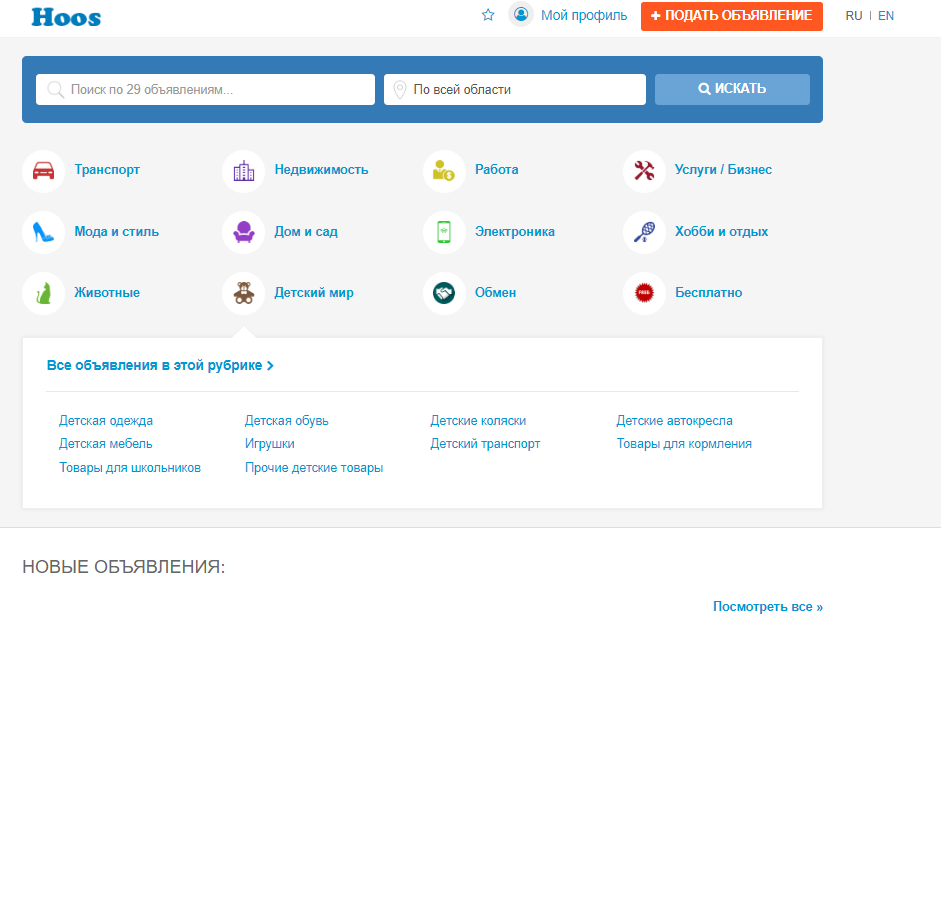Image resolution: width=941 pixels, height=909 pixels.
Task: Open 'Мой профиль' account menu
Action: tap(583, 15)
